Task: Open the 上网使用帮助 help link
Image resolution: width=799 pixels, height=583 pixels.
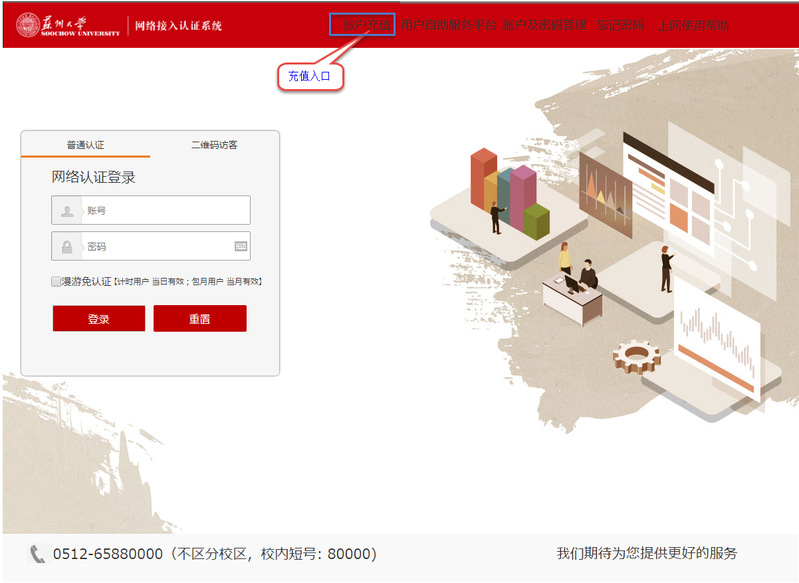Action: pos(694,25)
